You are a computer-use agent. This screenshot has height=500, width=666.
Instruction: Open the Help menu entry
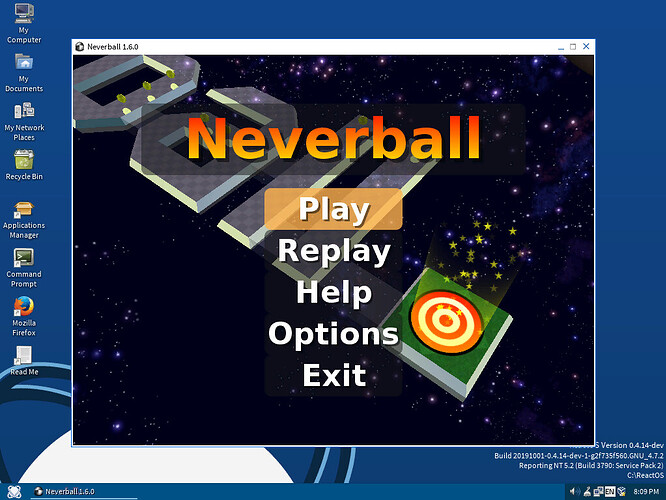pos(333,292)
